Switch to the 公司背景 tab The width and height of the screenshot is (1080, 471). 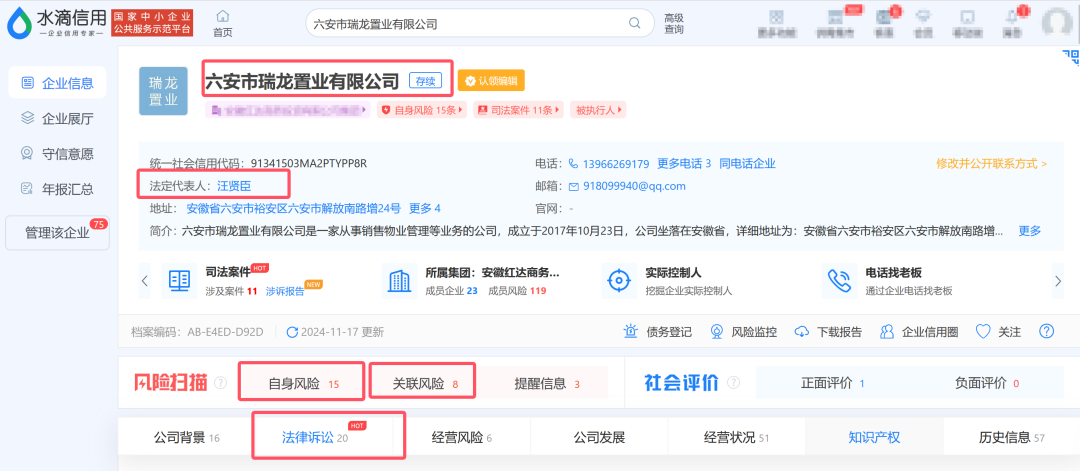[x=186, y=437]
